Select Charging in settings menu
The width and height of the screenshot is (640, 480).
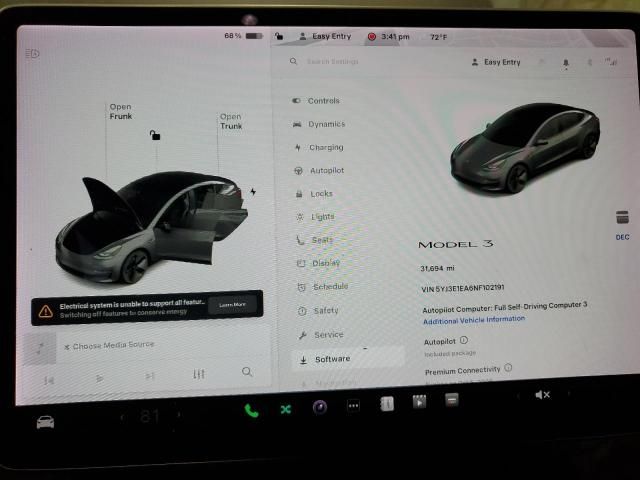(325, 147)
